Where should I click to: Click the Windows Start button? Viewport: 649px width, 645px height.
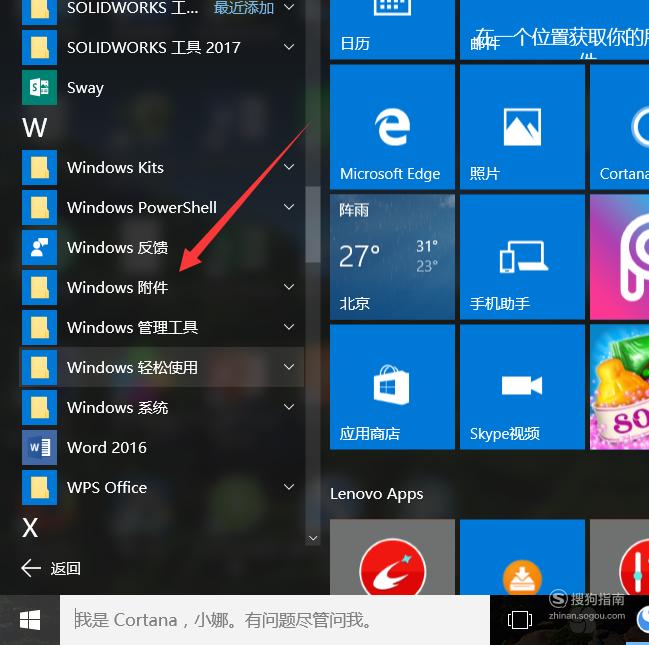click(30, 620)
